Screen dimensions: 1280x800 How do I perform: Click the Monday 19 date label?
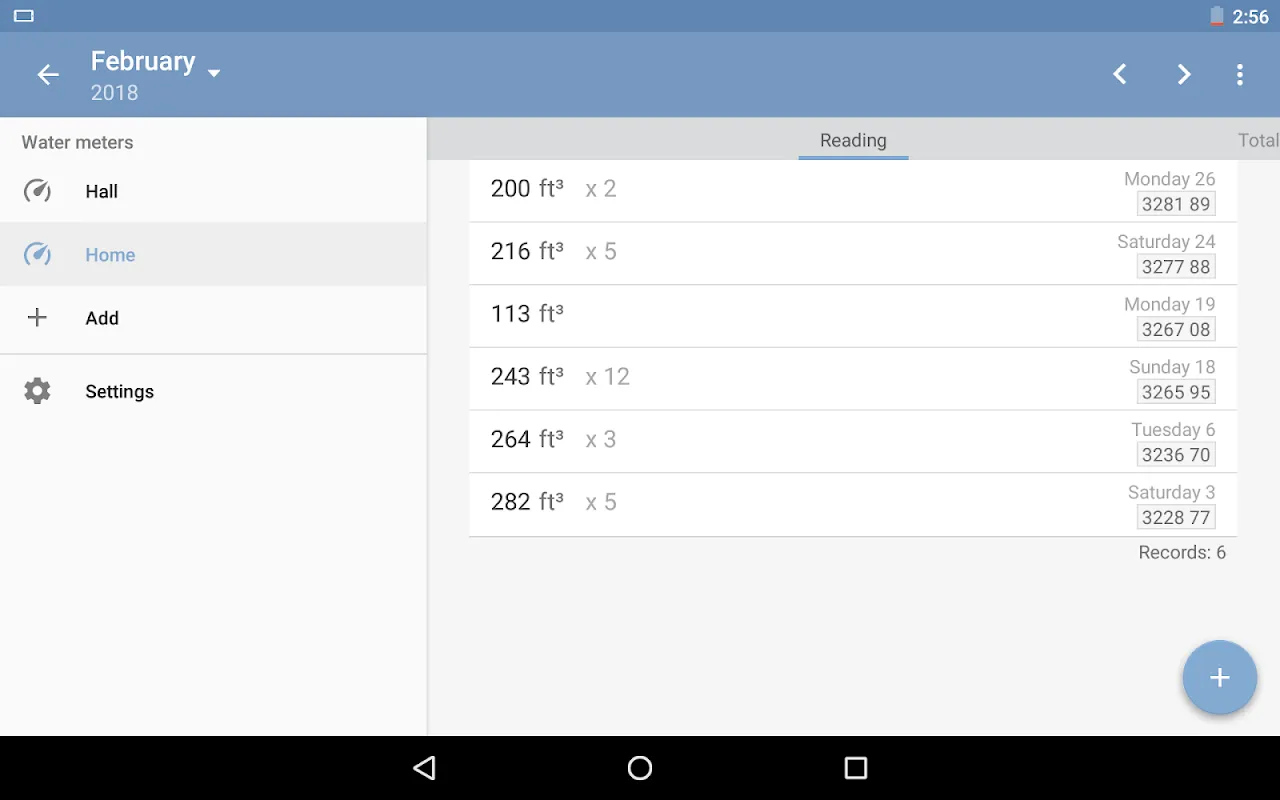[x=1169, y=304]
